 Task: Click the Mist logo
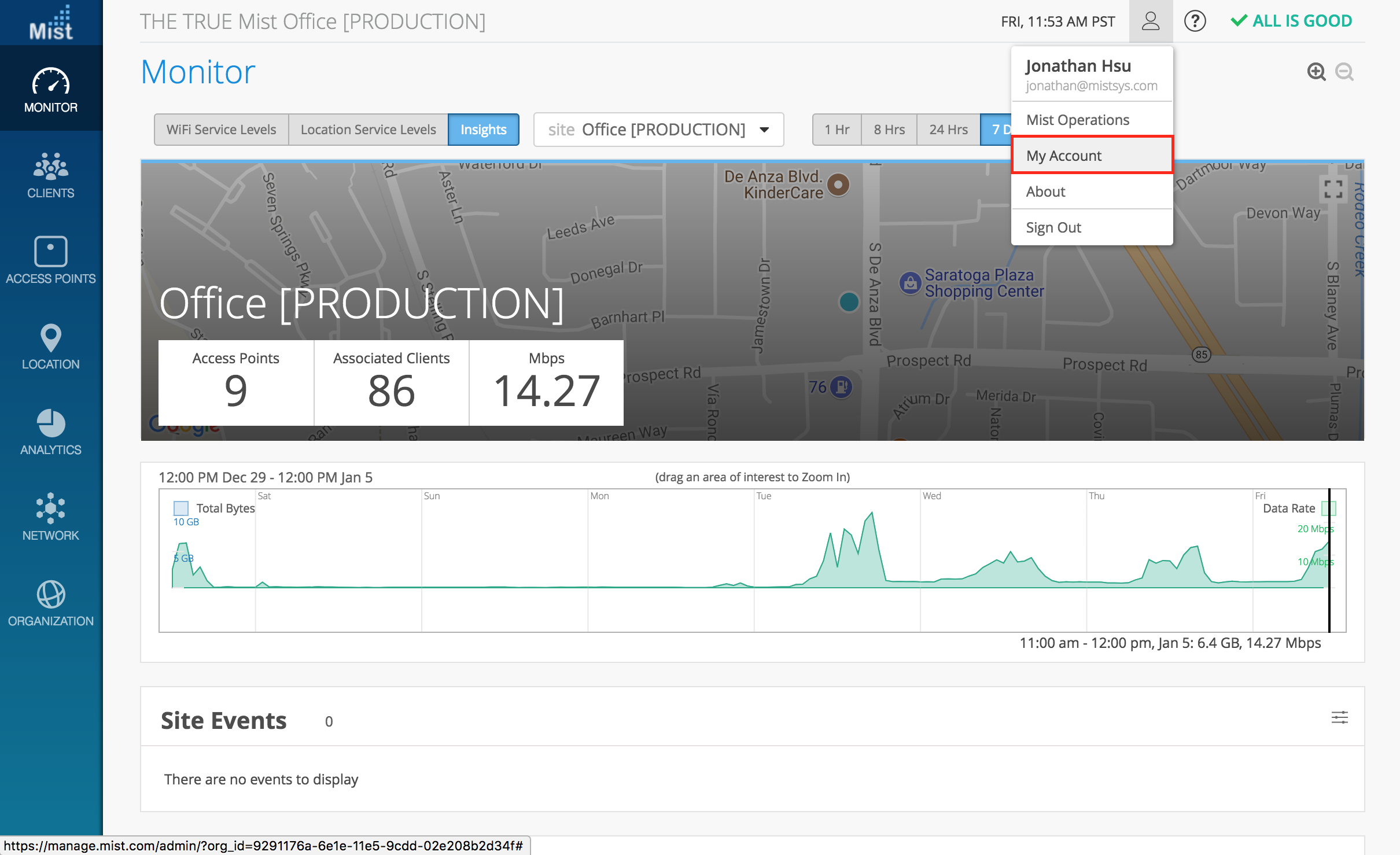[x=51, y=23]
